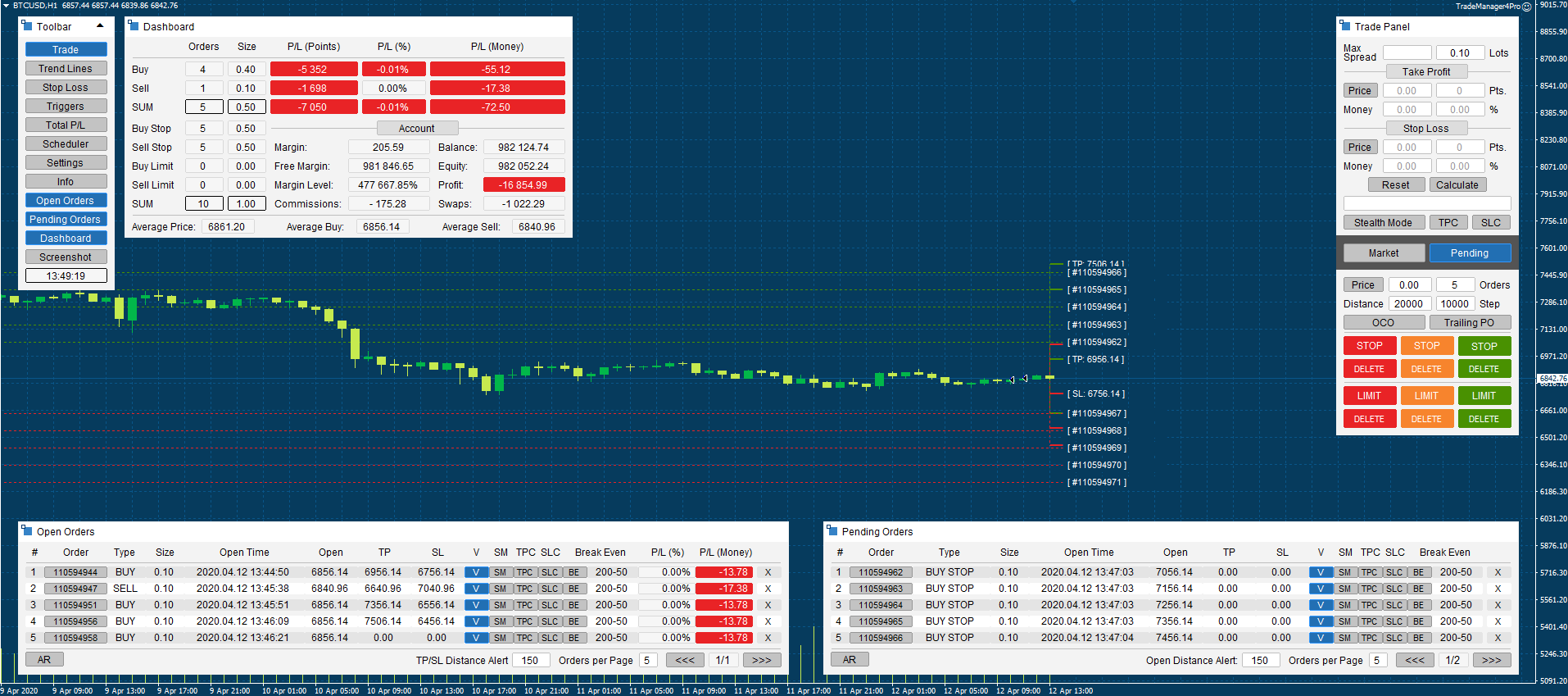Toggle TPC for open order 110594956
This screenshot has height=696, width=1568.
point(525,621)
